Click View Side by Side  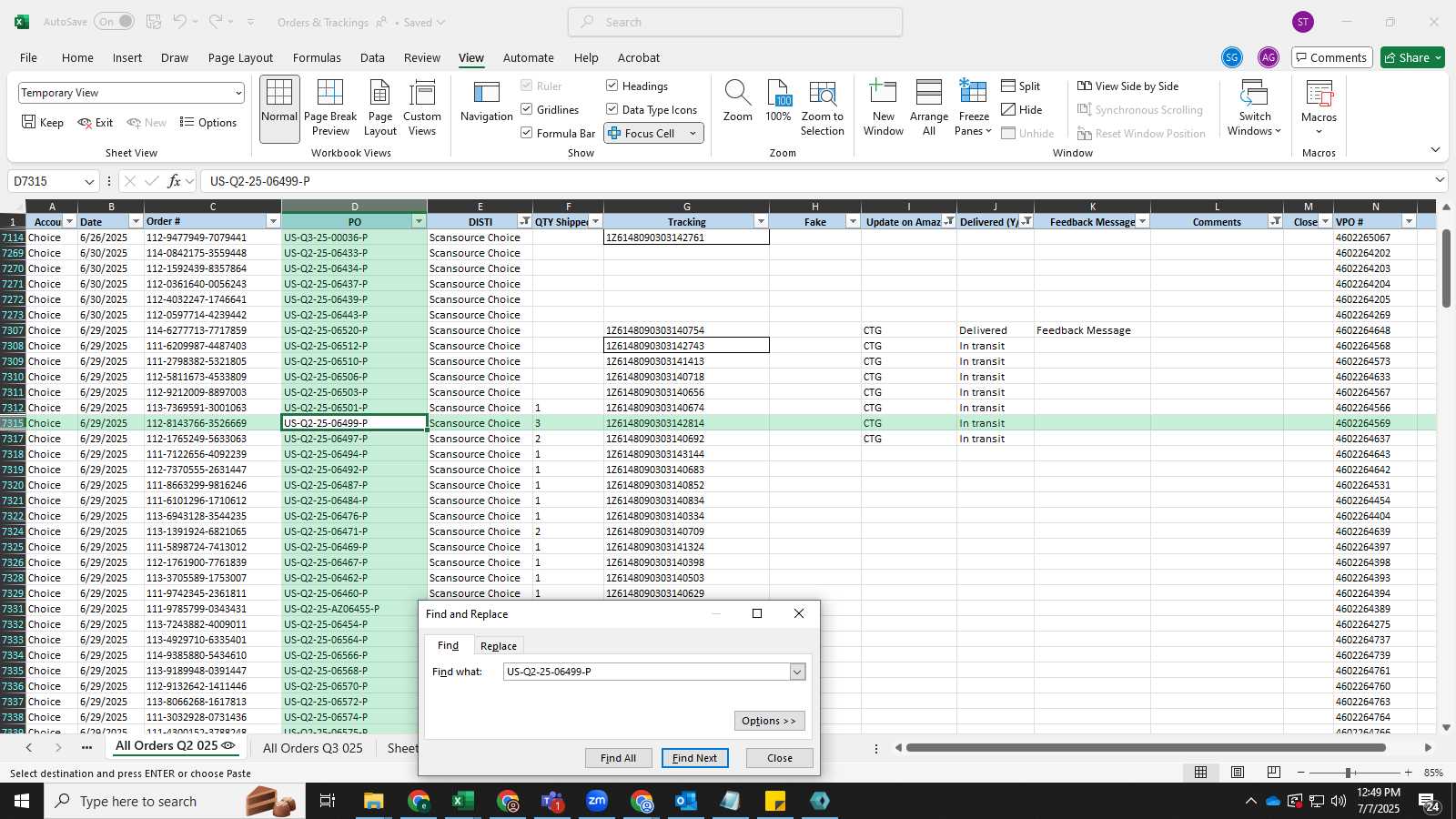click(1127, 86)
